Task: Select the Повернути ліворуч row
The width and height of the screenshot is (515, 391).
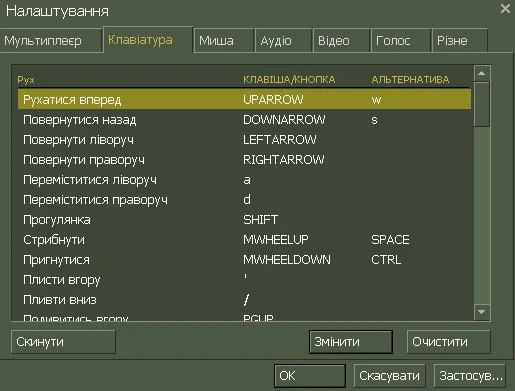Action: [244, 140]
